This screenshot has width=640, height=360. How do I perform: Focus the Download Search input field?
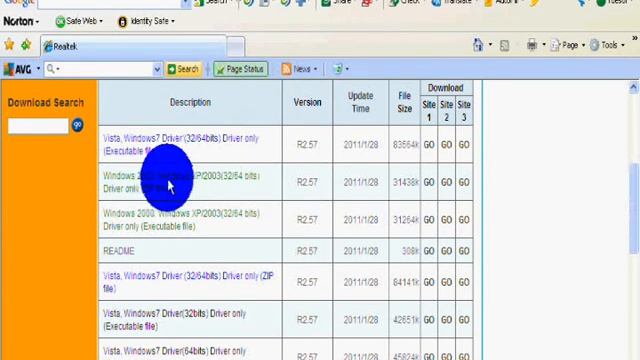pyautogui.click(x=38, y=126)
